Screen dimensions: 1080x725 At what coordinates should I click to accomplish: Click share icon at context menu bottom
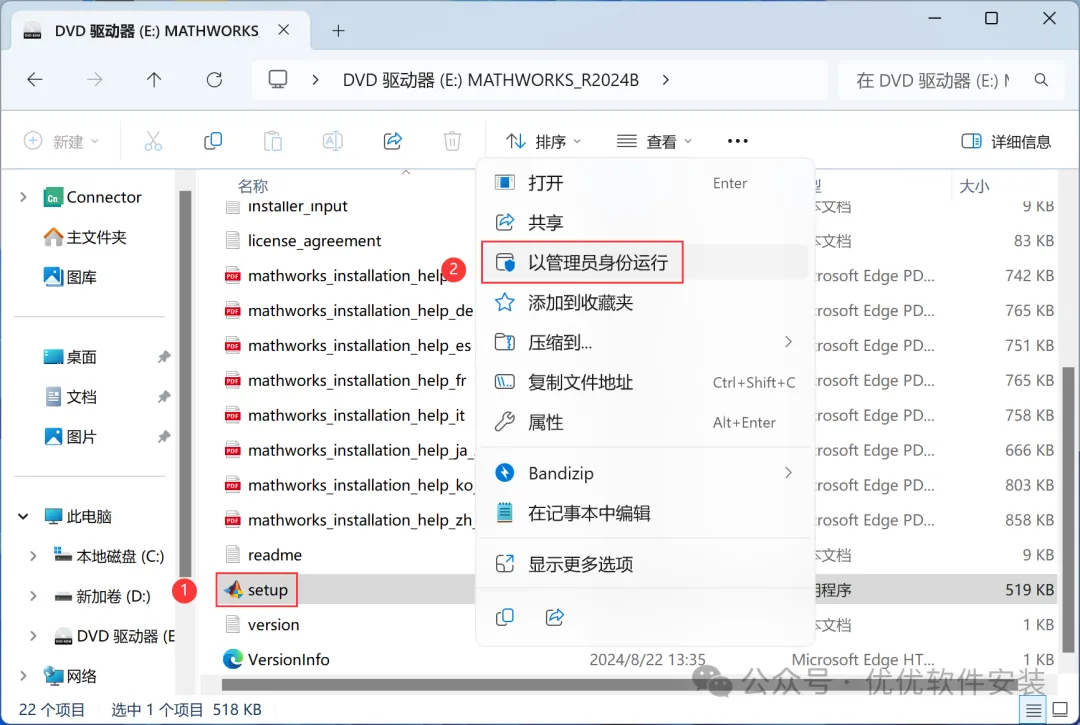tap(555, 617)
